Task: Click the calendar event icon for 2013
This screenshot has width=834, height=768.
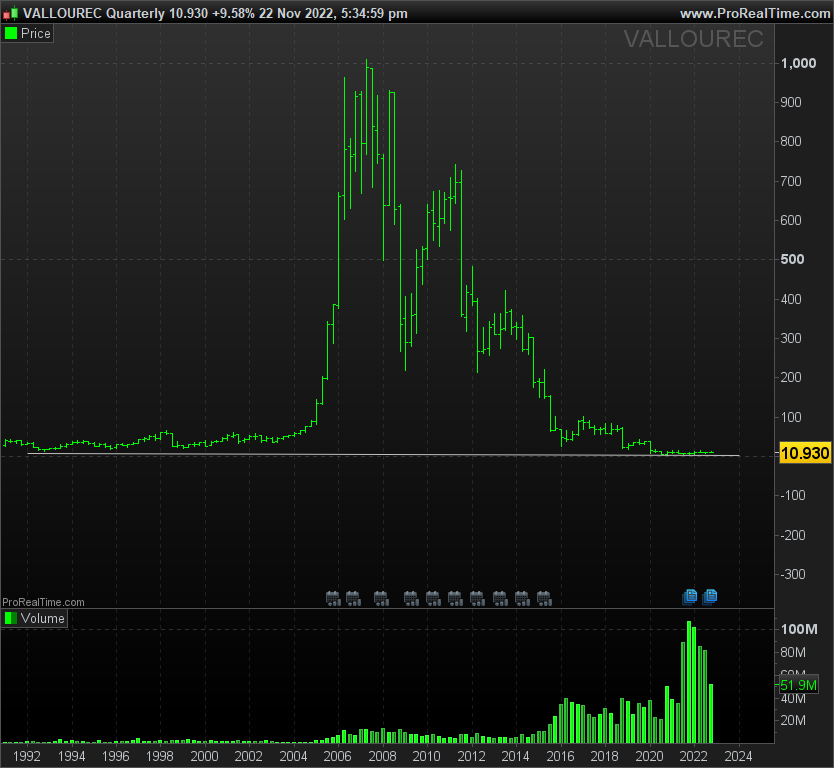Action: coord(500,598)
